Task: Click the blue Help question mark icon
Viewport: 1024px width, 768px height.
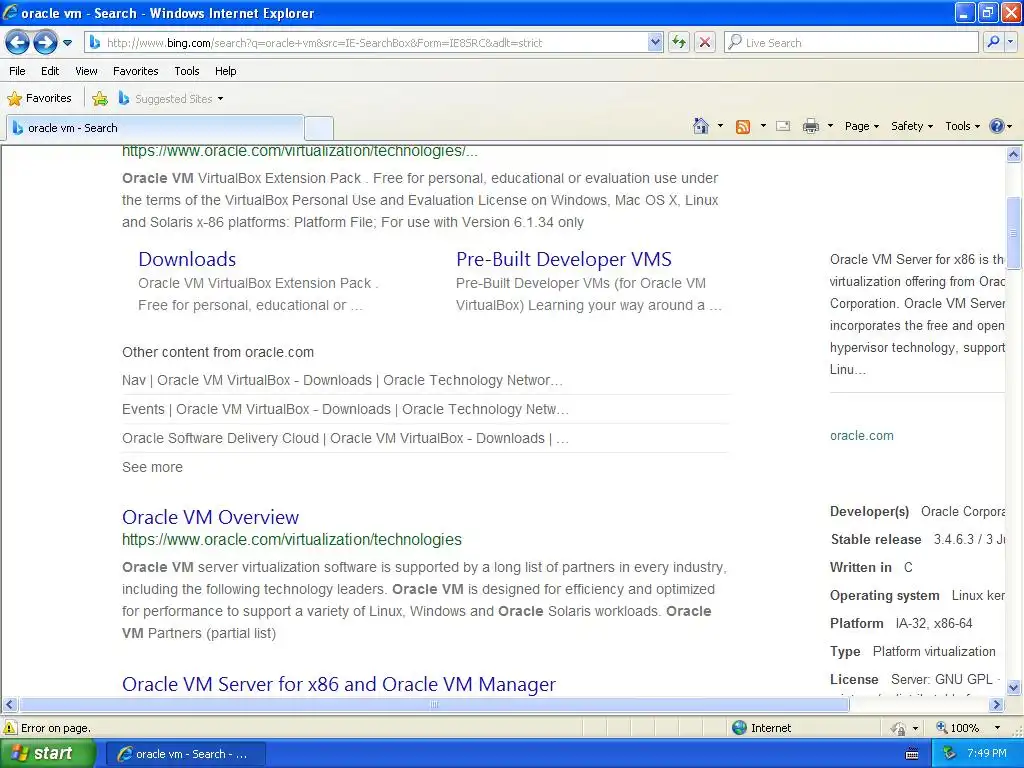Action: [997, 126]
